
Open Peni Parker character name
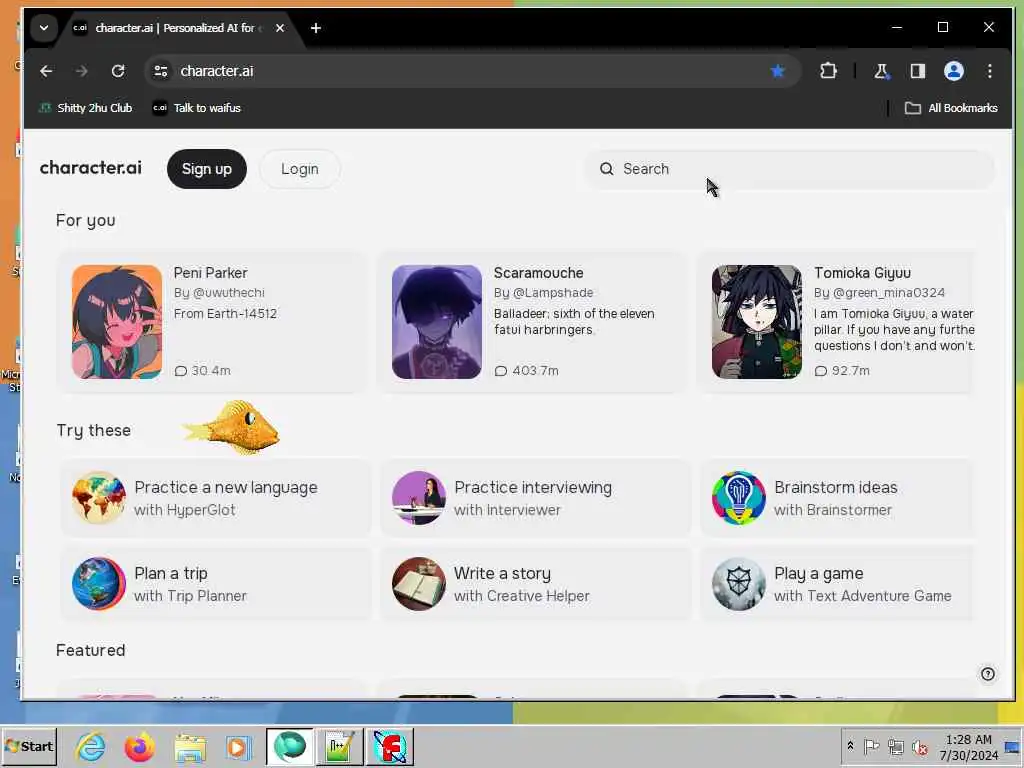pos(210,273)
